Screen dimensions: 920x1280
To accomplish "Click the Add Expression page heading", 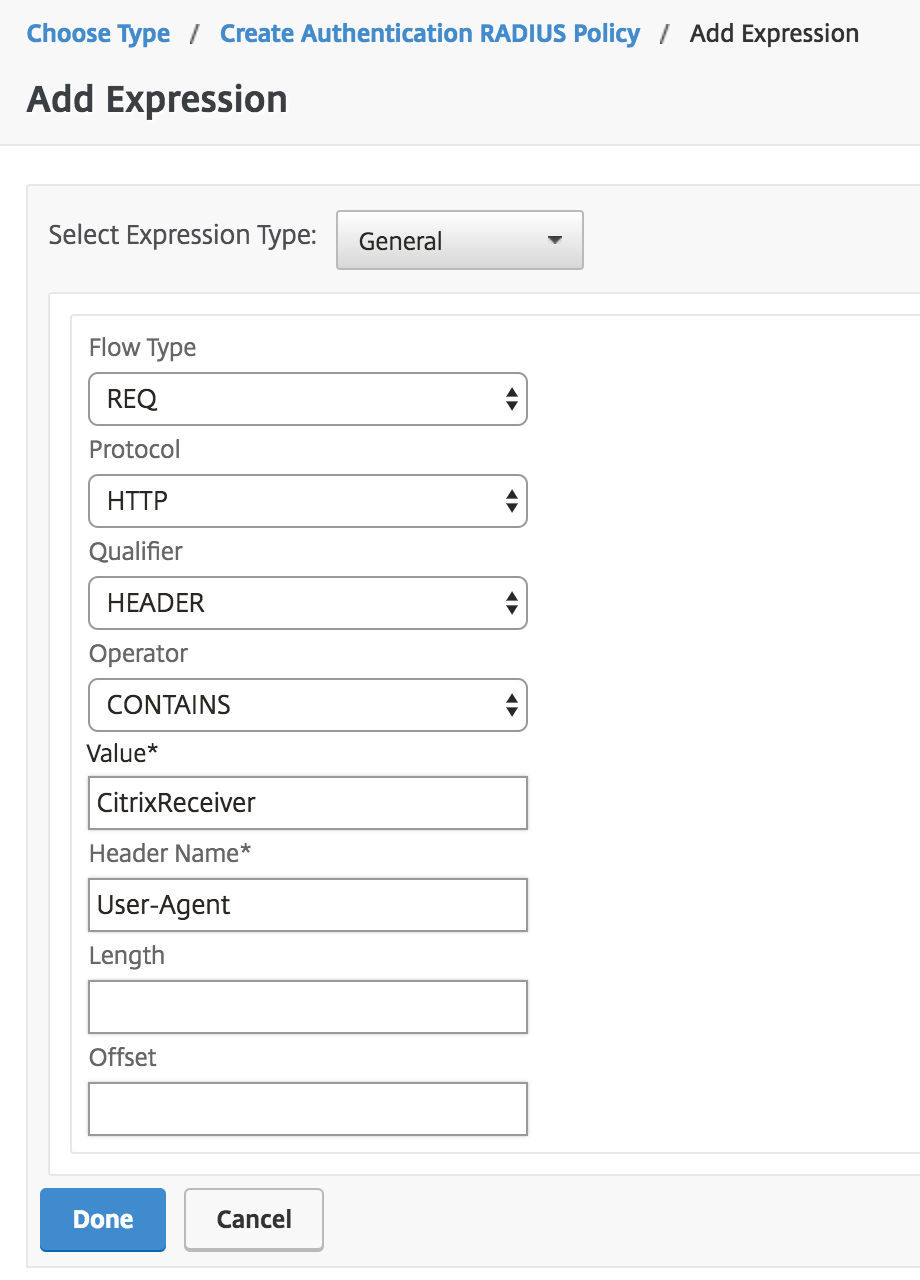I will (157, 99).
